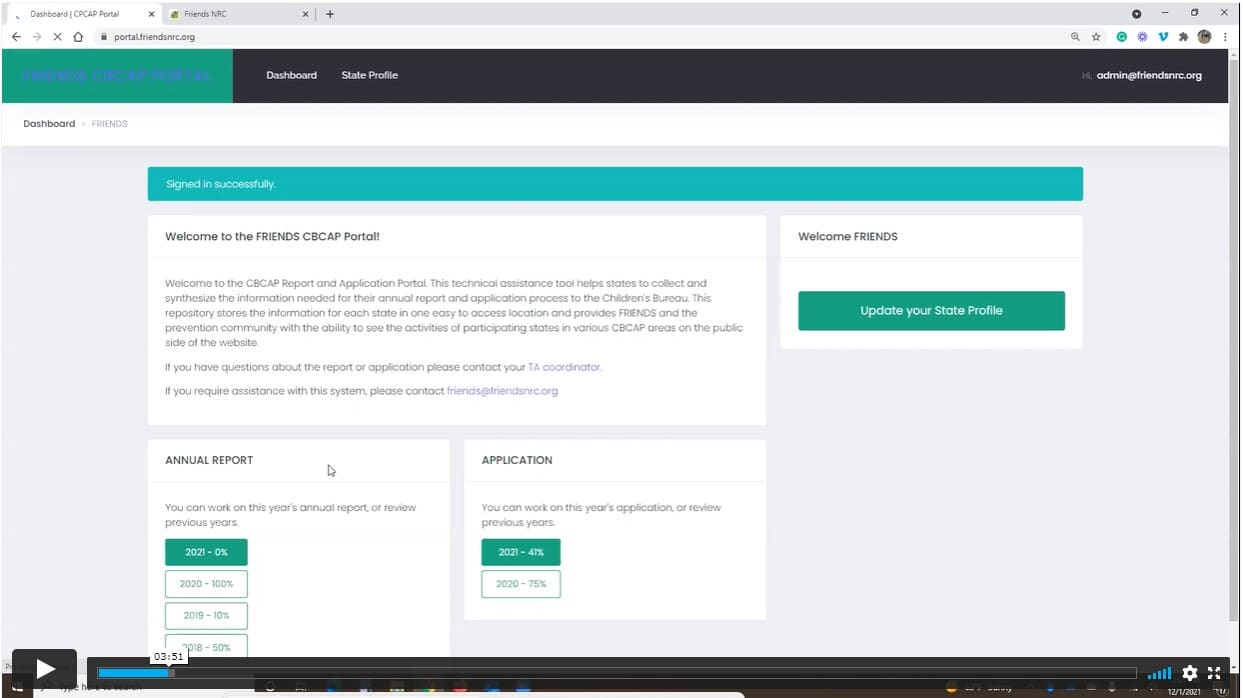Follow the TA coordinator link
Viewport: 1243px width, 698px height.
point(565,367)
